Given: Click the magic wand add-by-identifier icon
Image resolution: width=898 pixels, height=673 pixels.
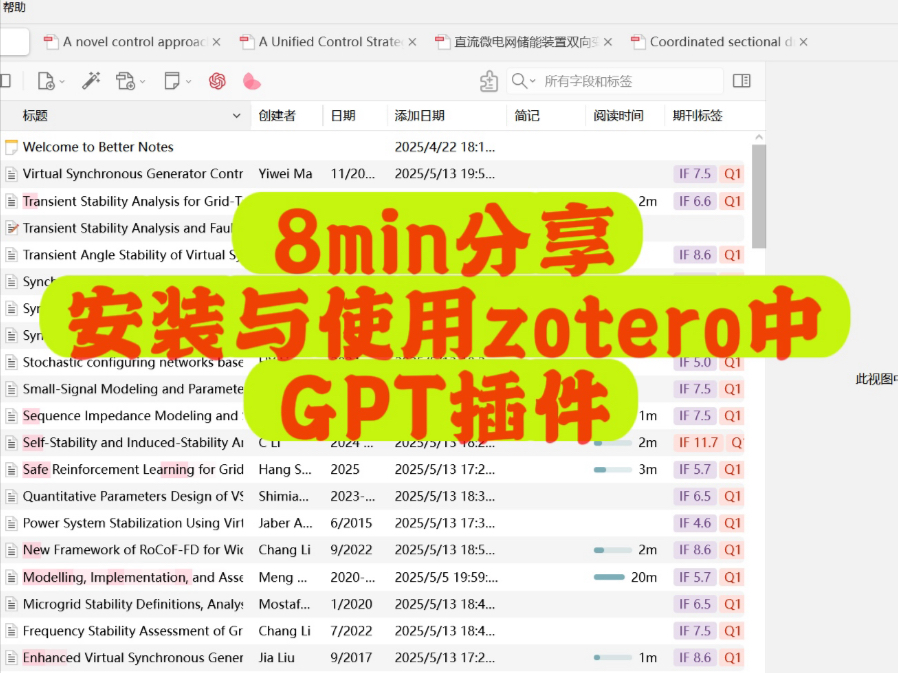Looking at the screenshot, I should pyautogui.click(x=91, y=81).
